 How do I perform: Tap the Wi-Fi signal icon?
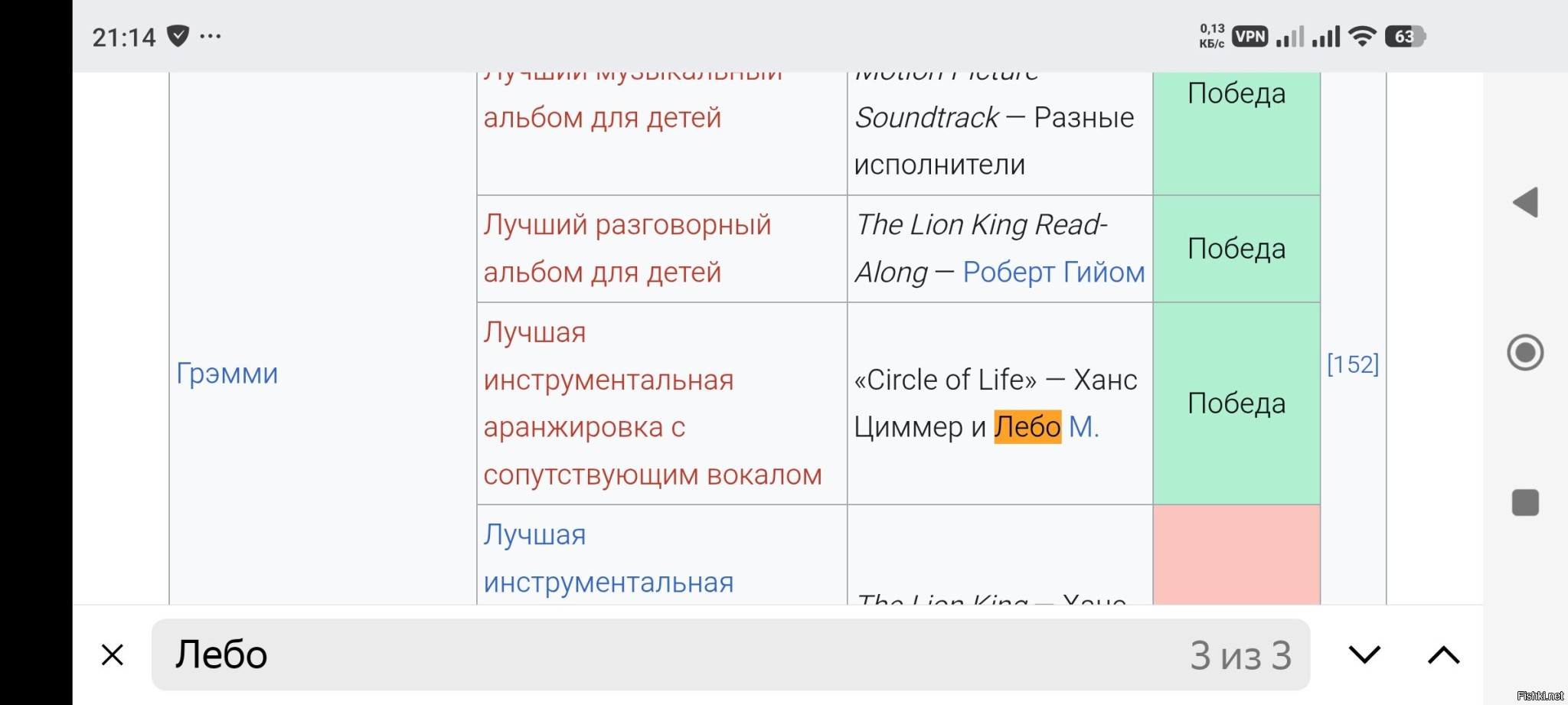[x=1362, y=36]
